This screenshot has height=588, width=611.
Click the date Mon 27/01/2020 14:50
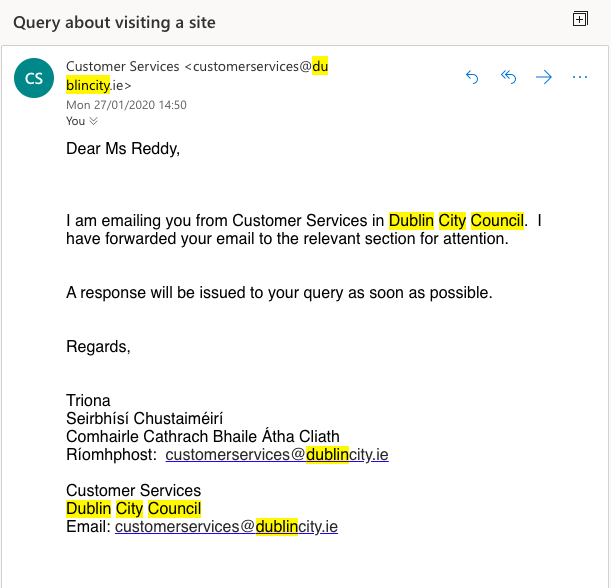click(126, 105)
